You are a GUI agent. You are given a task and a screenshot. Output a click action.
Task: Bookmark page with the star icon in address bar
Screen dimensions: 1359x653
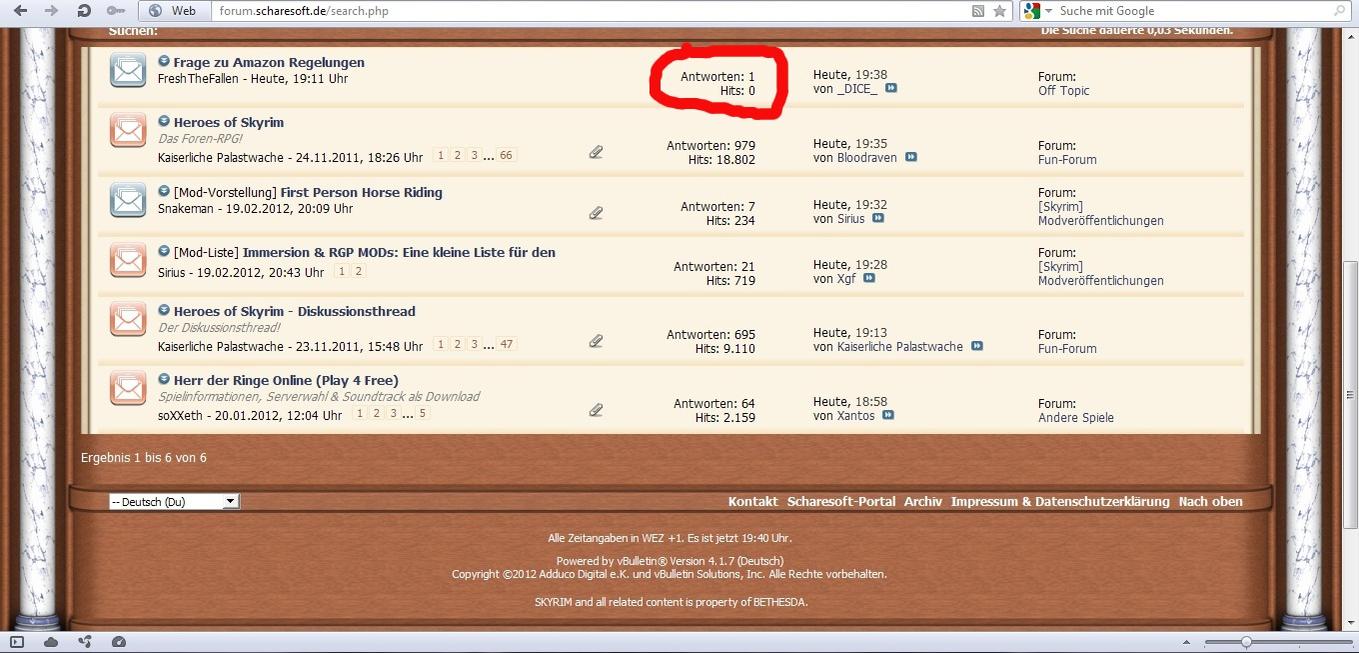coord(999,11)
